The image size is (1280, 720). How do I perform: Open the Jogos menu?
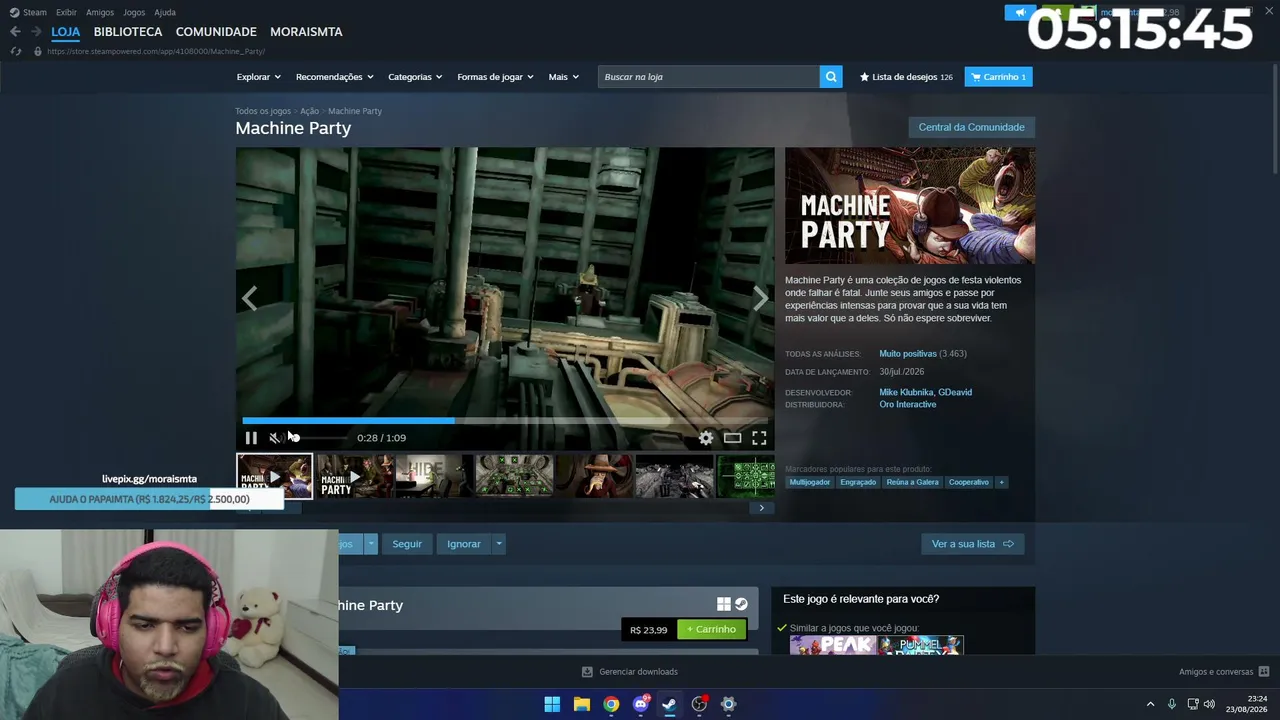coord(134,12)
